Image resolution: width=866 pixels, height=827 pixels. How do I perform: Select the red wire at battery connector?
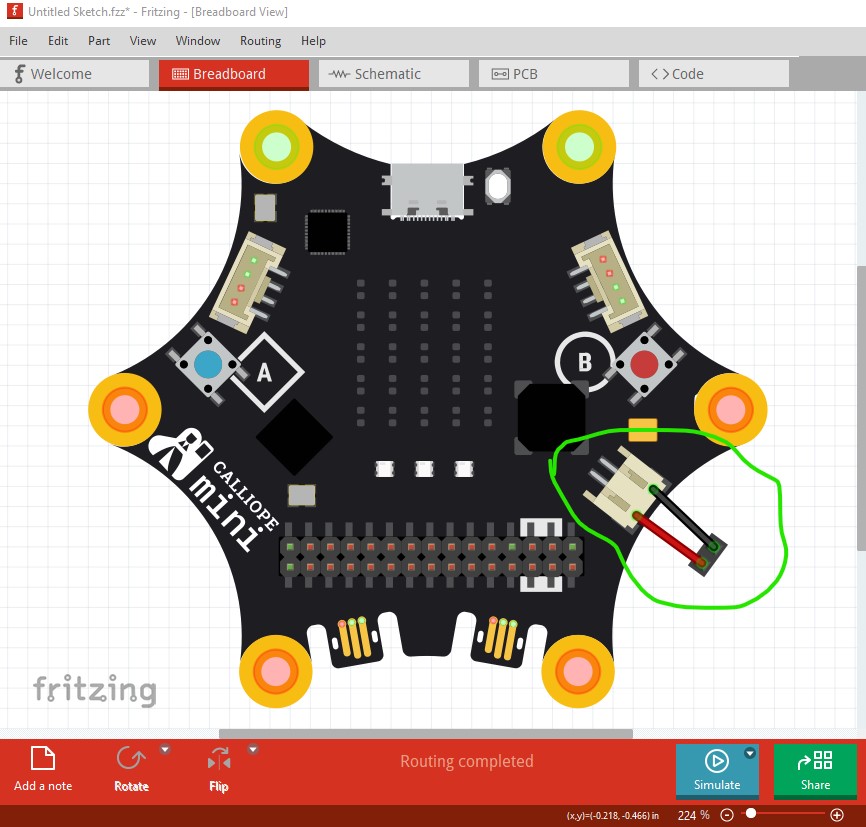click(x=668, y=539)
